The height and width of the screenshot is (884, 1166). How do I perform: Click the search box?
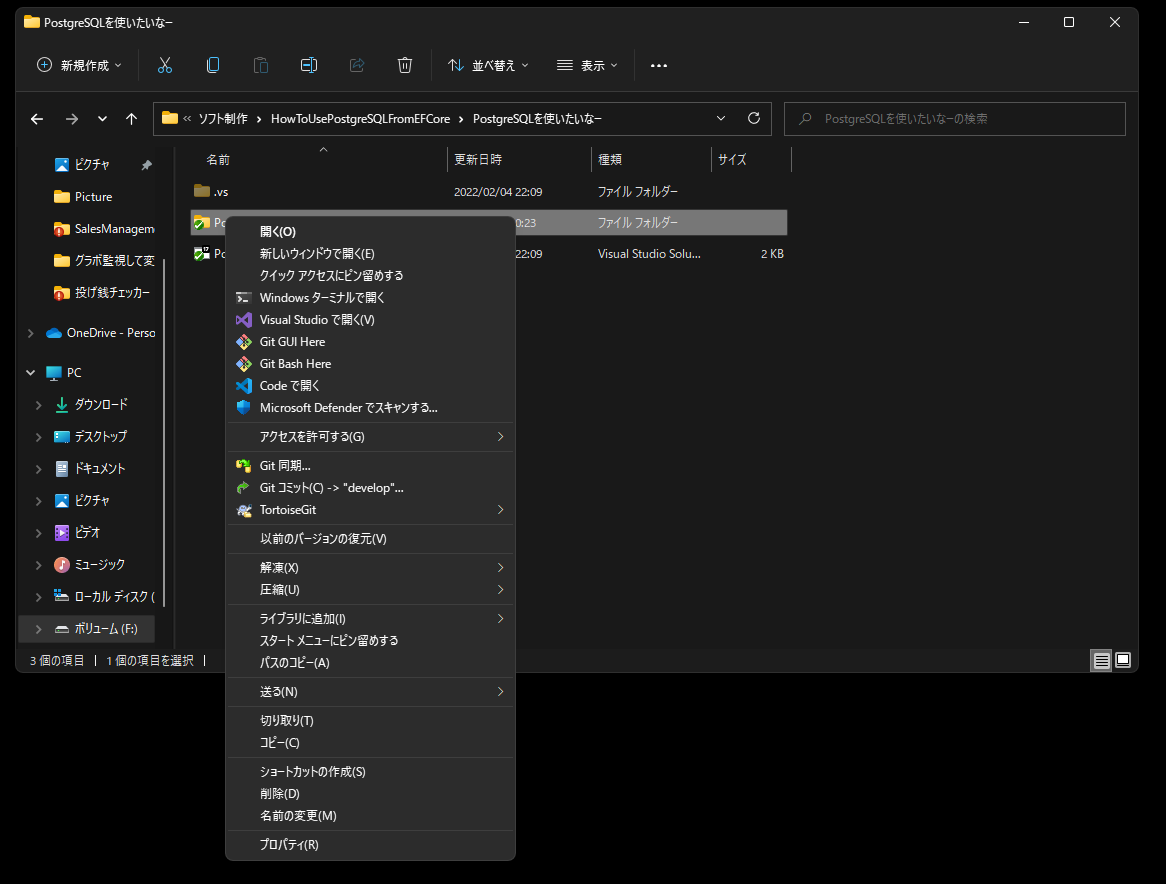click(x=955, y=119)
